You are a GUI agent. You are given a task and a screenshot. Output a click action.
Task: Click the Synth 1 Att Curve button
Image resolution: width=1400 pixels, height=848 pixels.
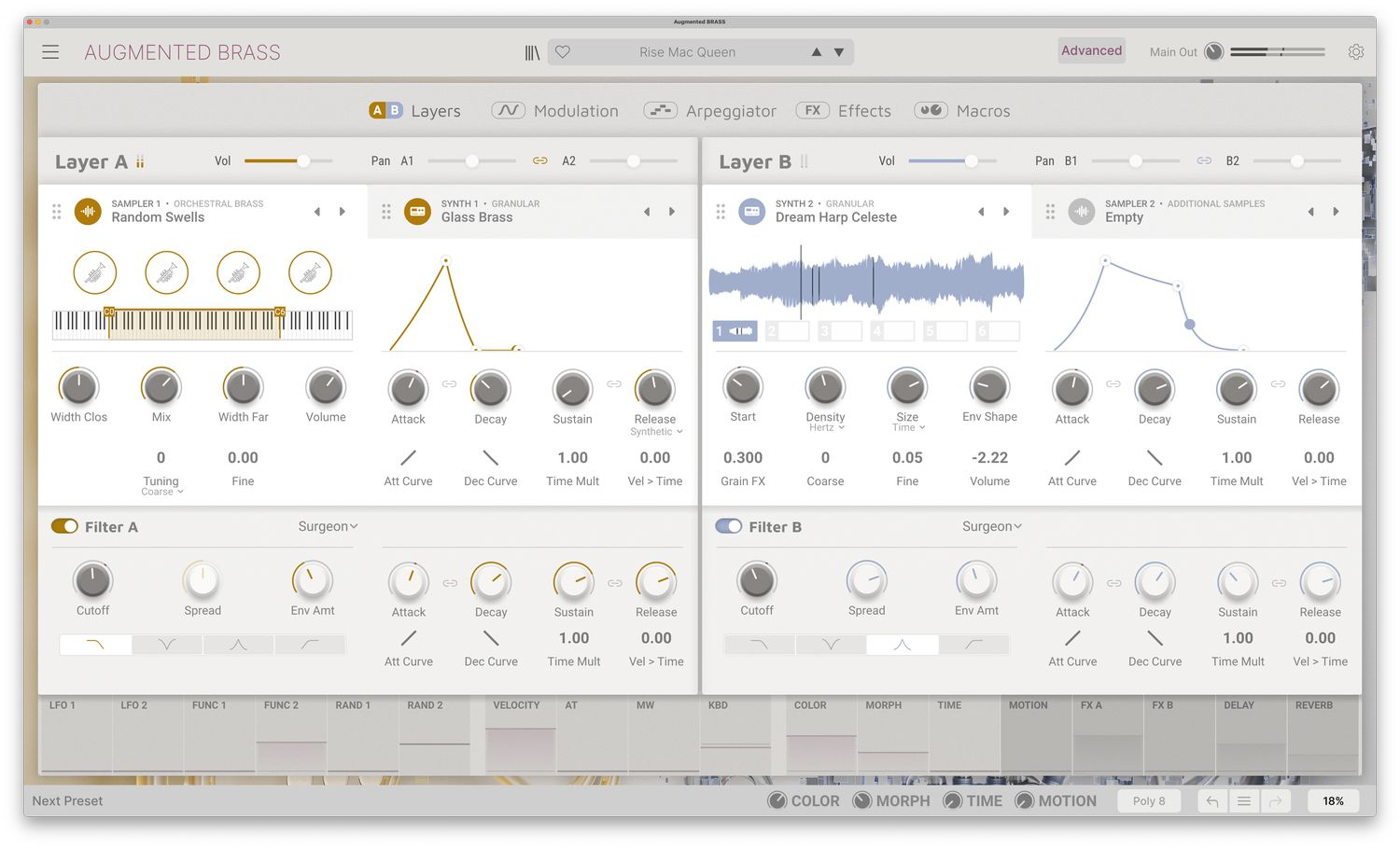pos(408,458)
